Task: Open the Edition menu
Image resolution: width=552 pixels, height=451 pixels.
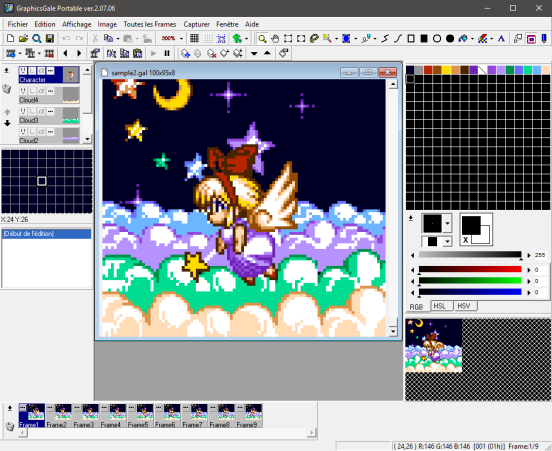Action: (45, 24)
